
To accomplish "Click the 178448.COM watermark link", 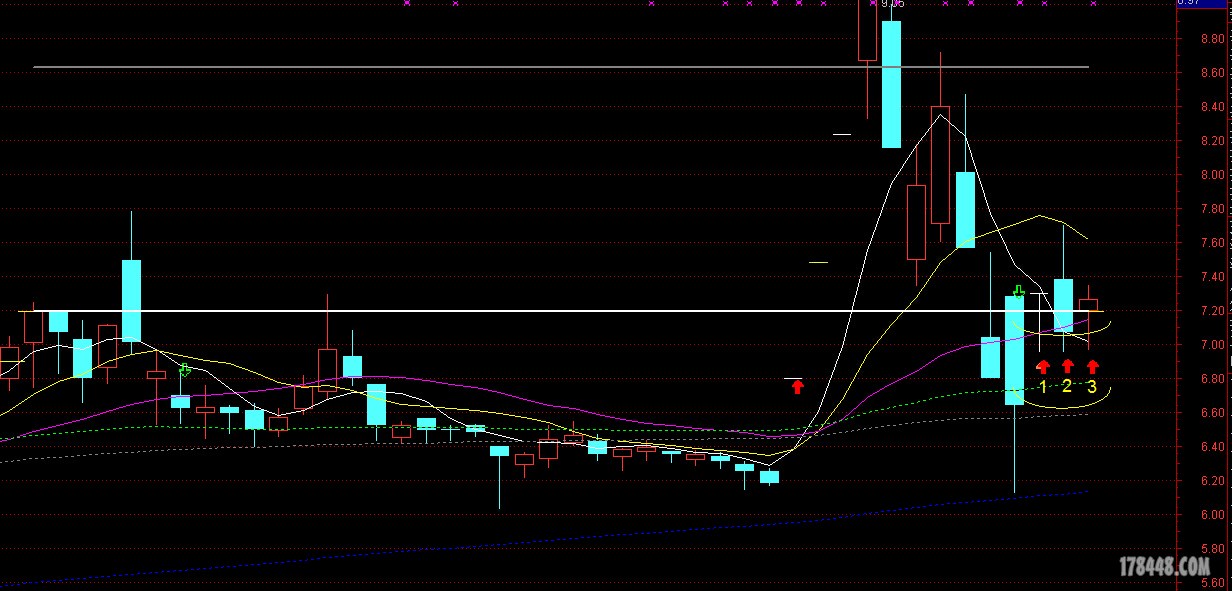I will pyautogui.click(x=1164, y=568).
